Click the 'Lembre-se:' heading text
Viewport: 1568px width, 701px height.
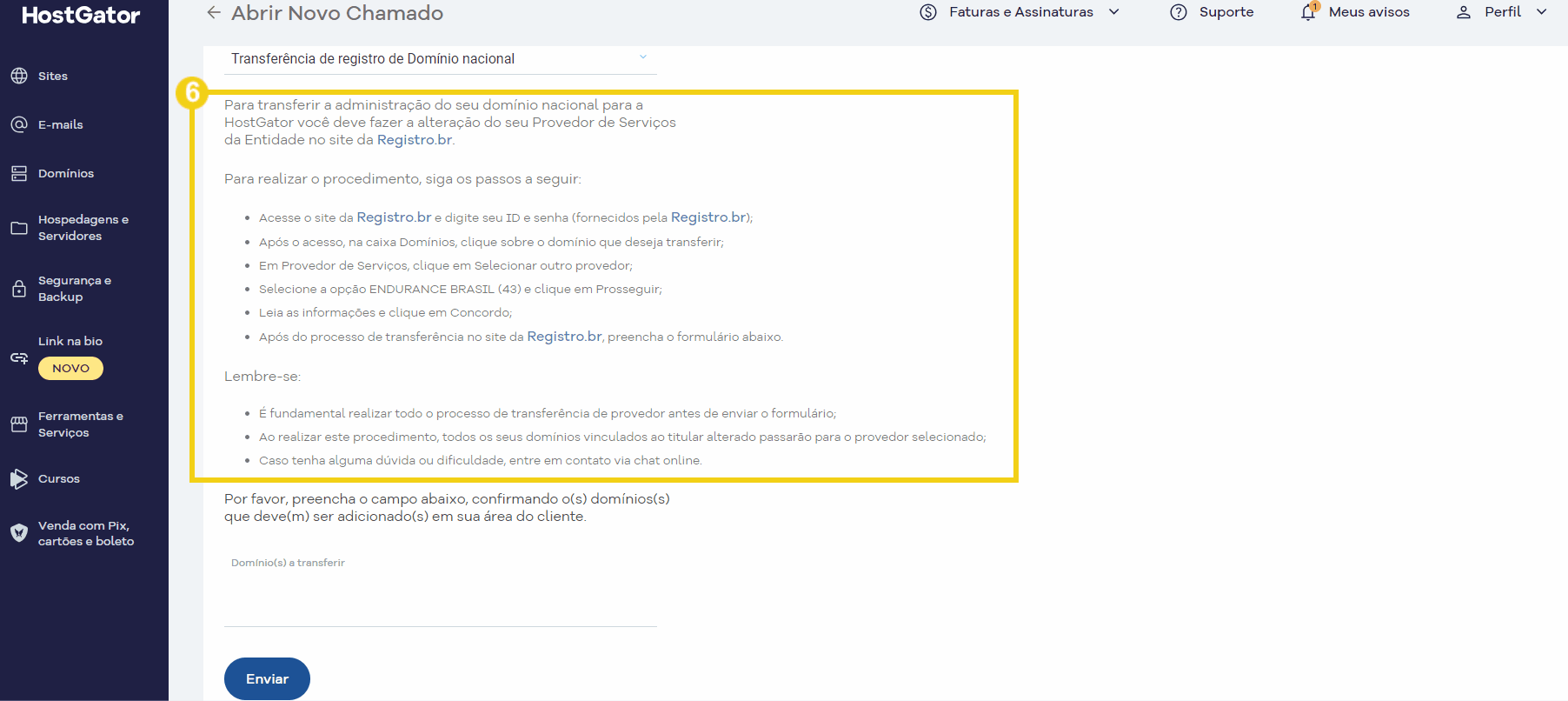pos(262,377)
